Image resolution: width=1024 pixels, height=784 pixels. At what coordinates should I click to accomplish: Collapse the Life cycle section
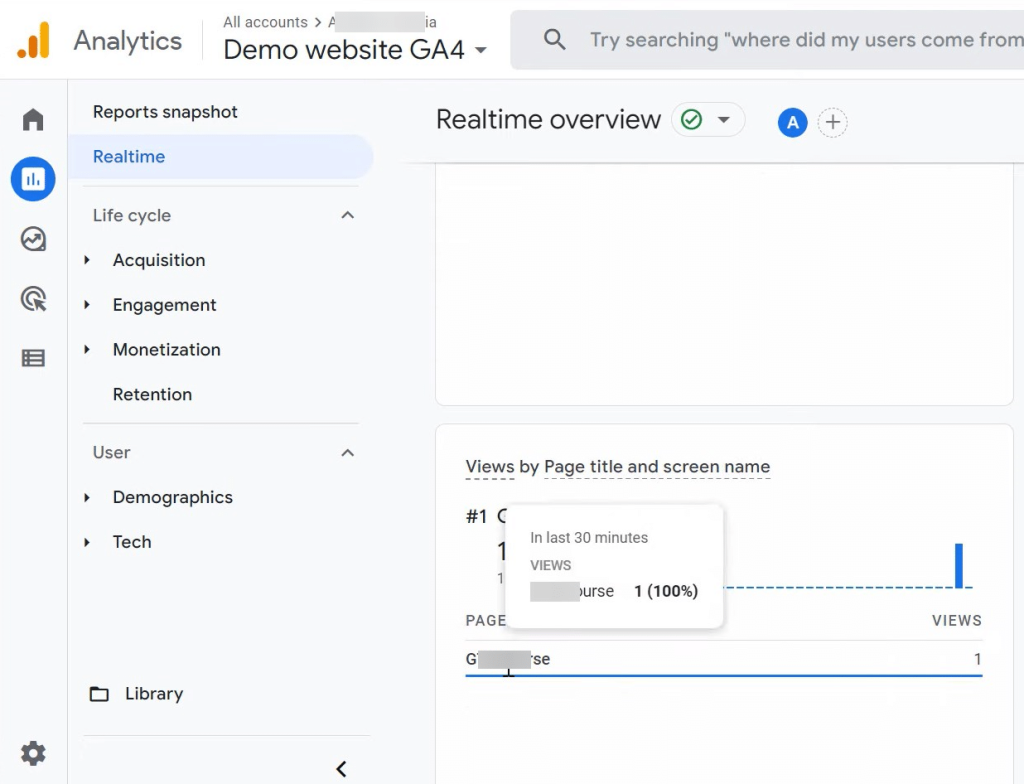click(347, 216)
